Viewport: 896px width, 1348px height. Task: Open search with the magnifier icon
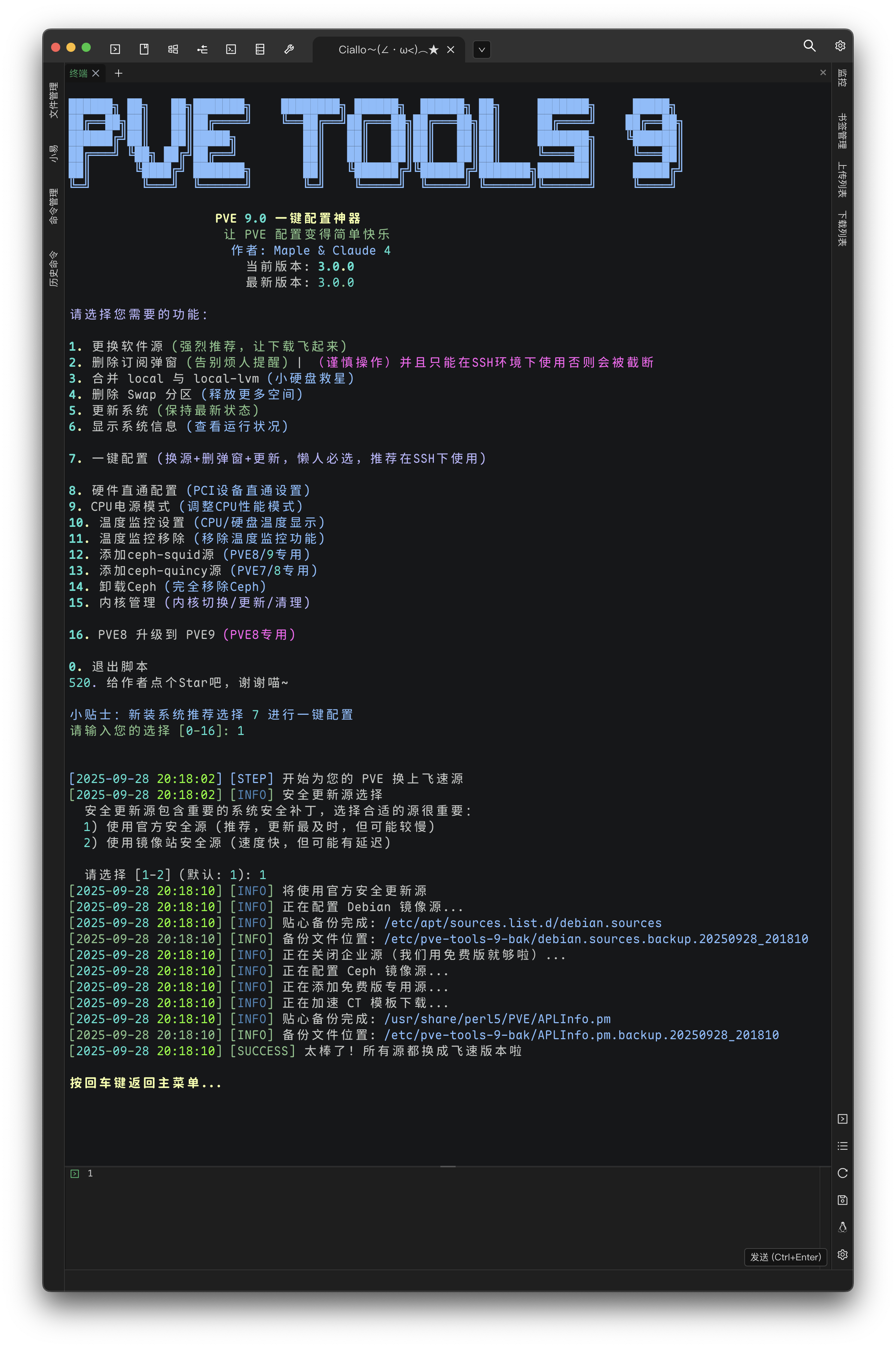[809, 46]
